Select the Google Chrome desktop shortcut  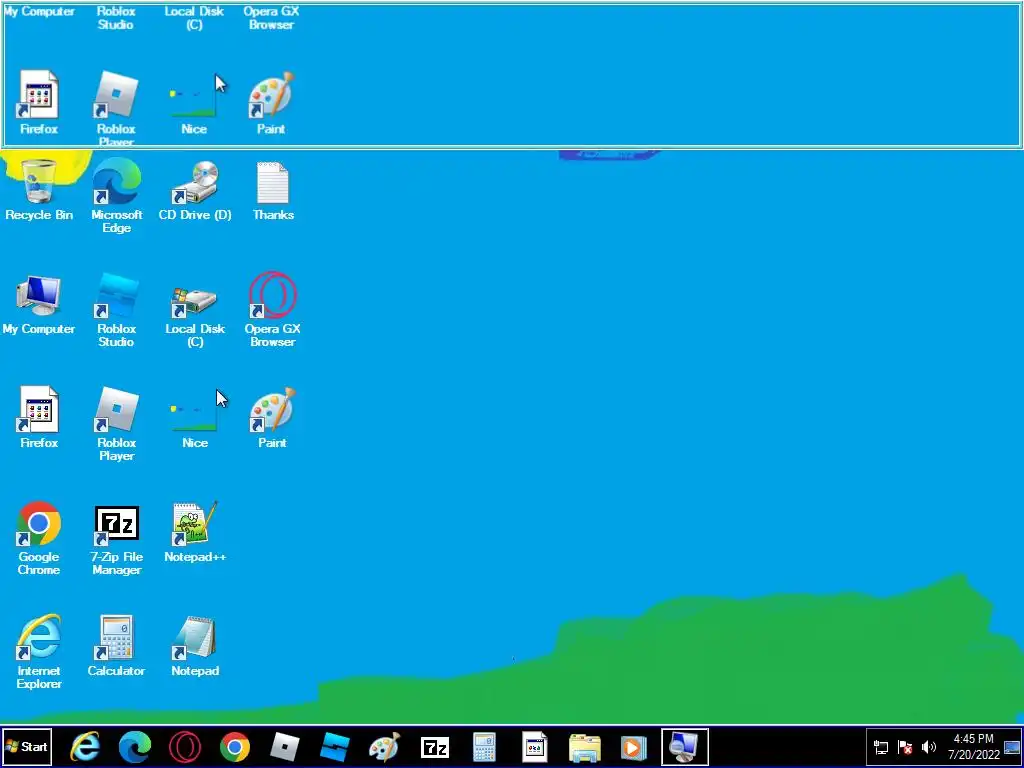tap(39, 539)
